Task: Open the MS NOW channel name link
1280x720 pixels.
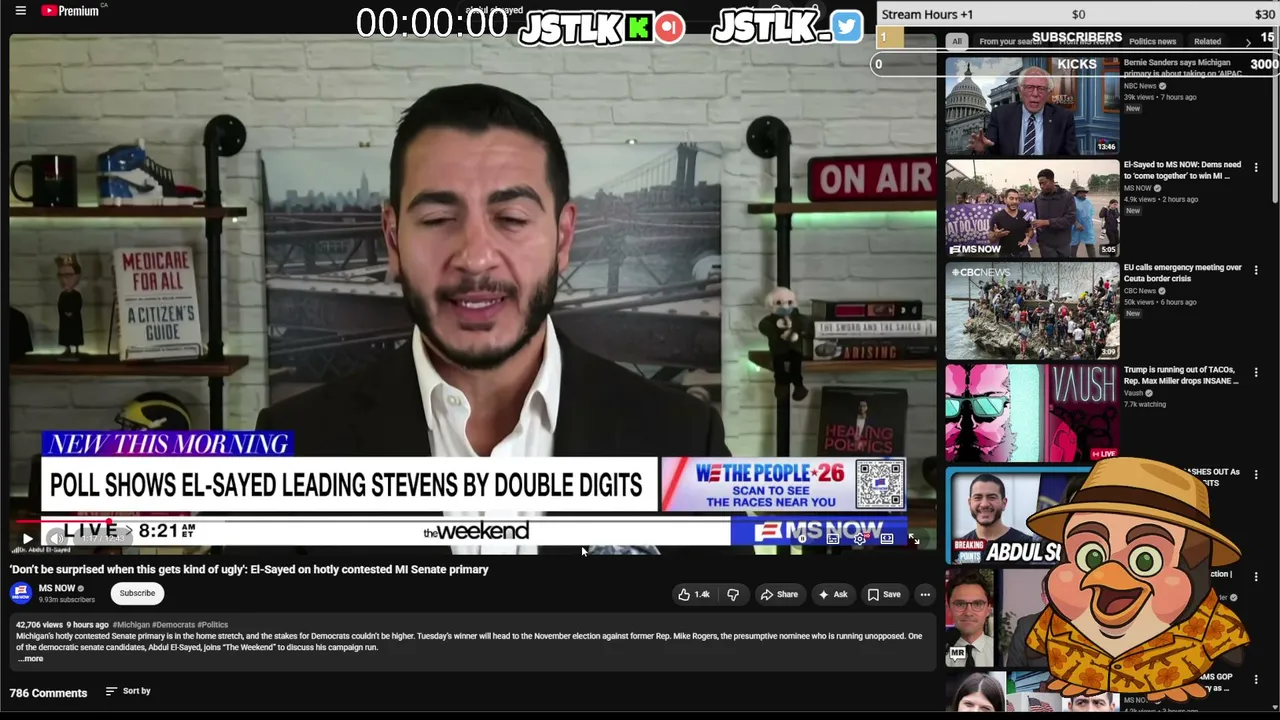Action: [56, 588]
